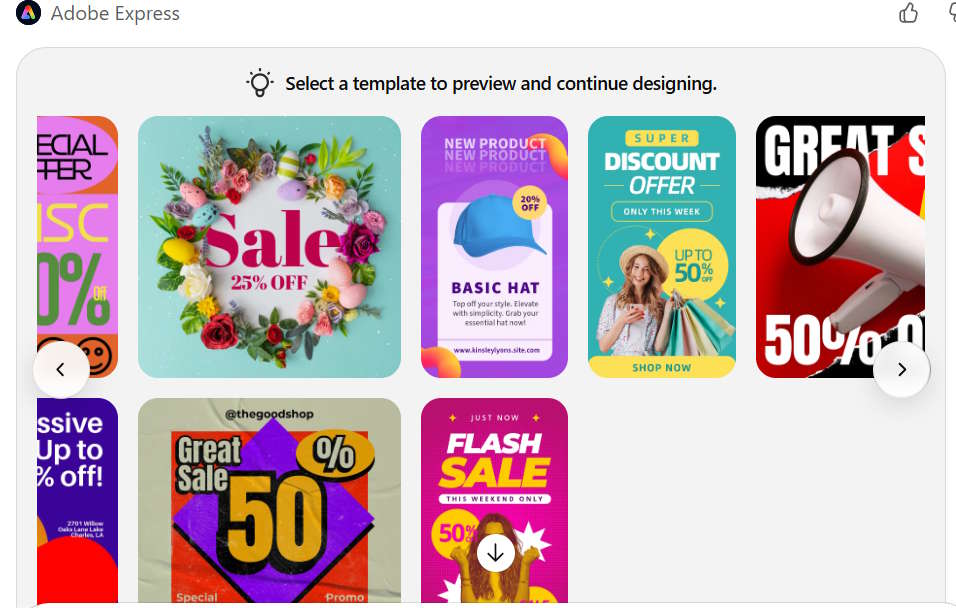The width and height of the screenshot is (956, 608).
Task: Click the 20% OFF yellow badge
Action: [530, 203]
